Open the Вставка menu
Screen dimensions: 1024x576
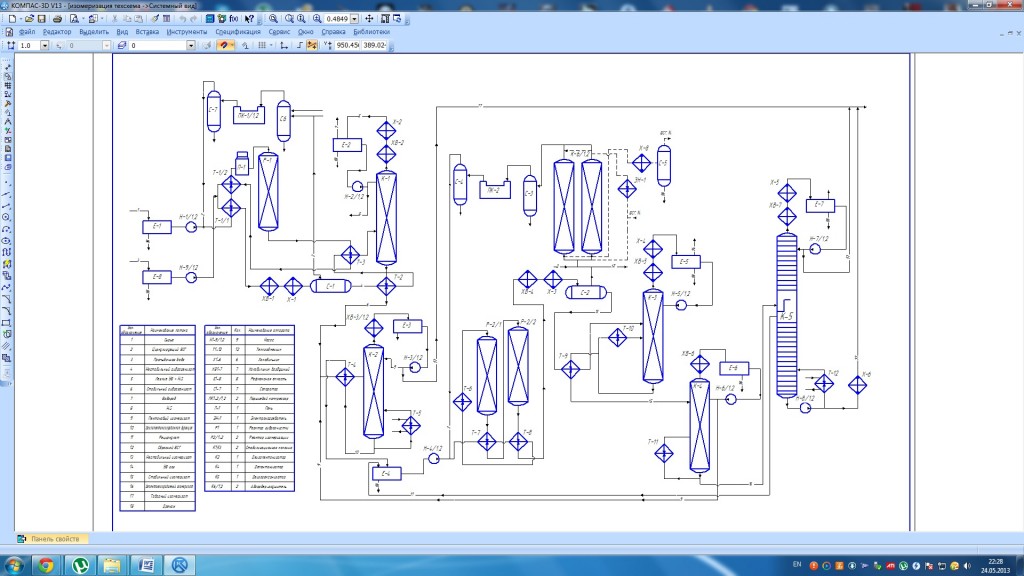pyautogui.click(x=148, y=31)
